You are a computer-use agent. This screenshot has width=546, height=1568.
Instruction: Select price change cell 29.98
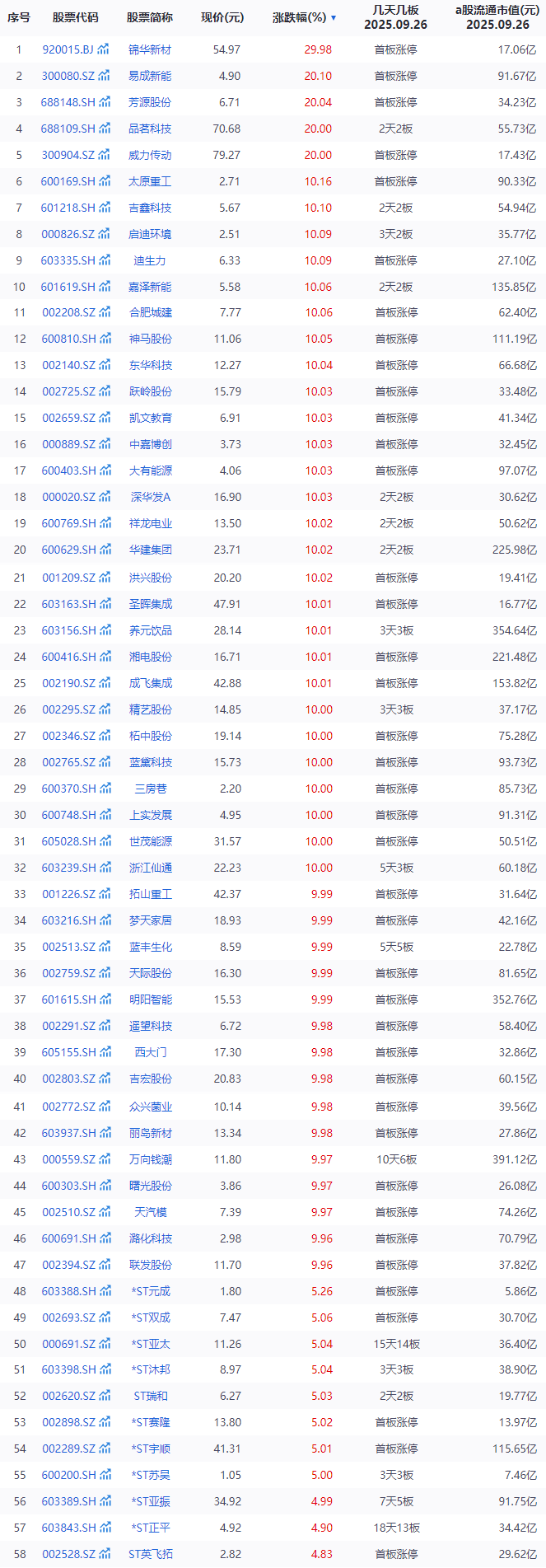(x=318, y=49)
